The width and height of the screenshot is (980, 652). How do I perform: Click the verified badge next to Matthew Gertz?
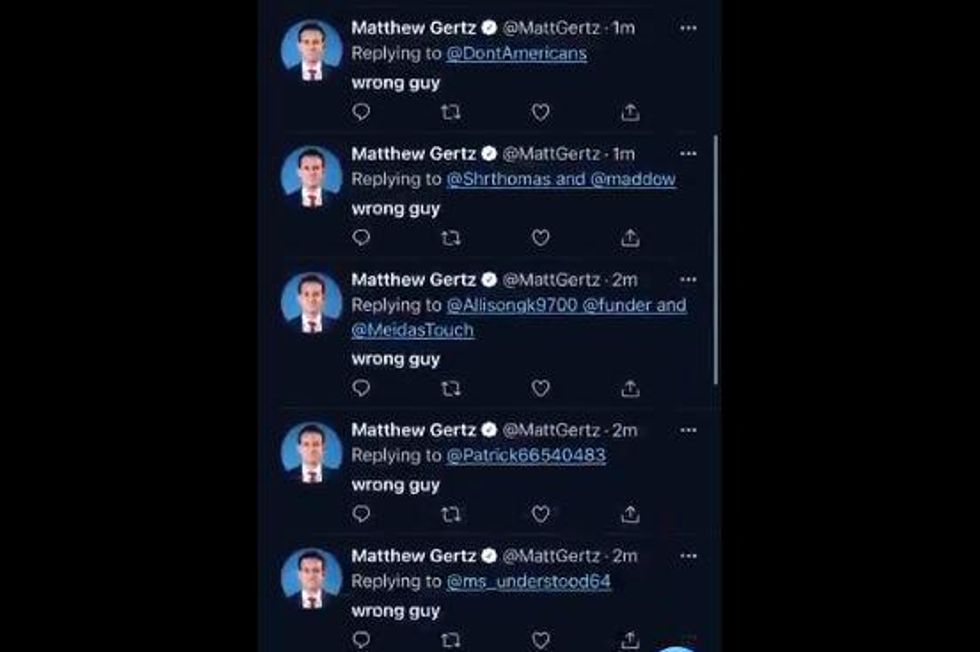489,28
